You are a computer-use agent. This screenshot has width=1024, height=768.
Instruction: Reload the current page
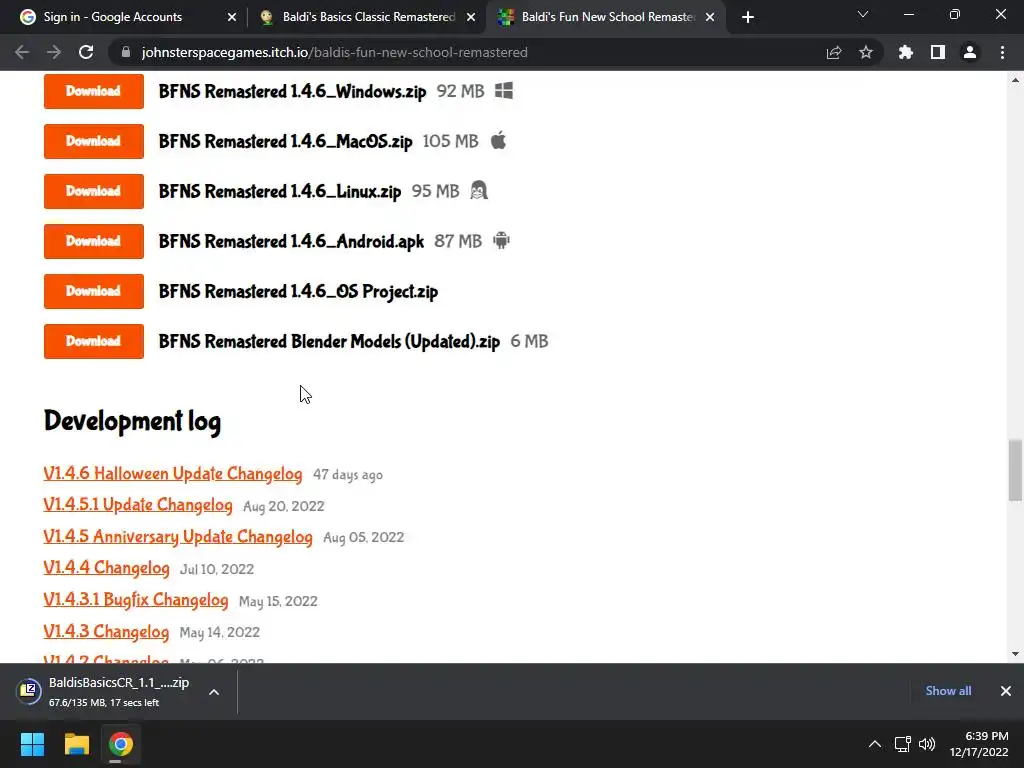pos(86,52)
